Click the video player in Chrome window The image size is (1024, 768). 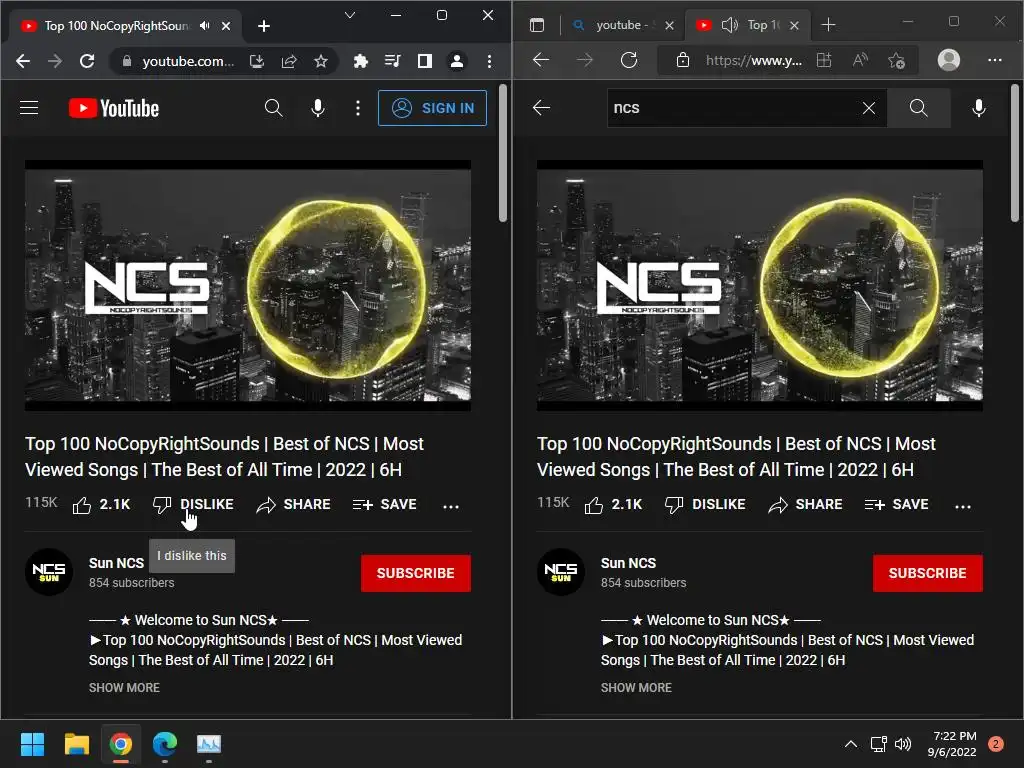[x=248, y=285]
